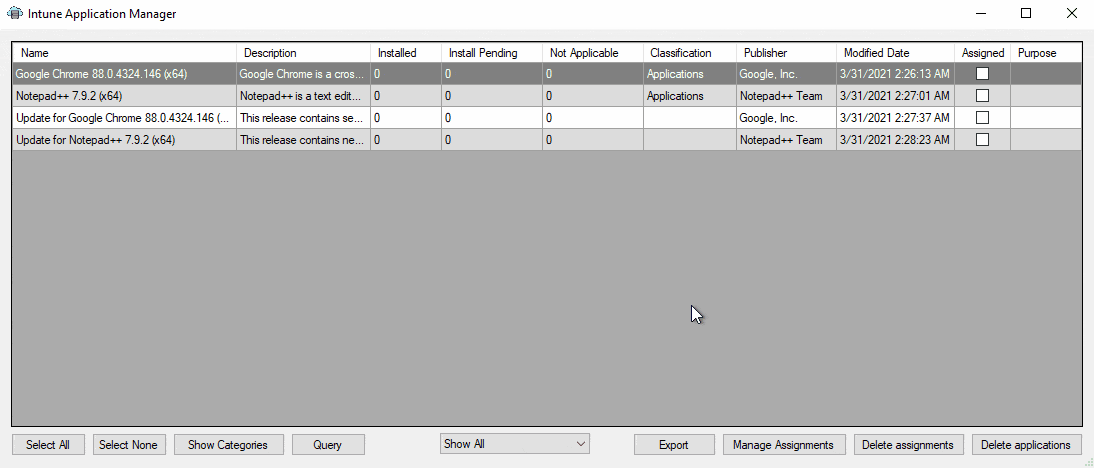Open Manage Assignments
This screenshot has height=468, width=1094.
pyautogui.click(x=784, y=445)
